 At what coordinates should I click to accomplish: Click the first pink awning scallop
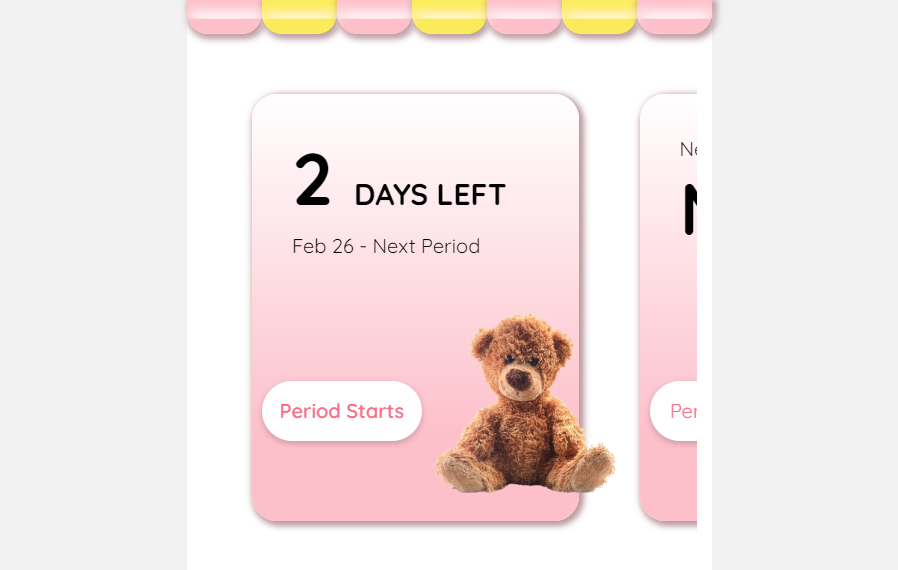click(x=224, y=17)
